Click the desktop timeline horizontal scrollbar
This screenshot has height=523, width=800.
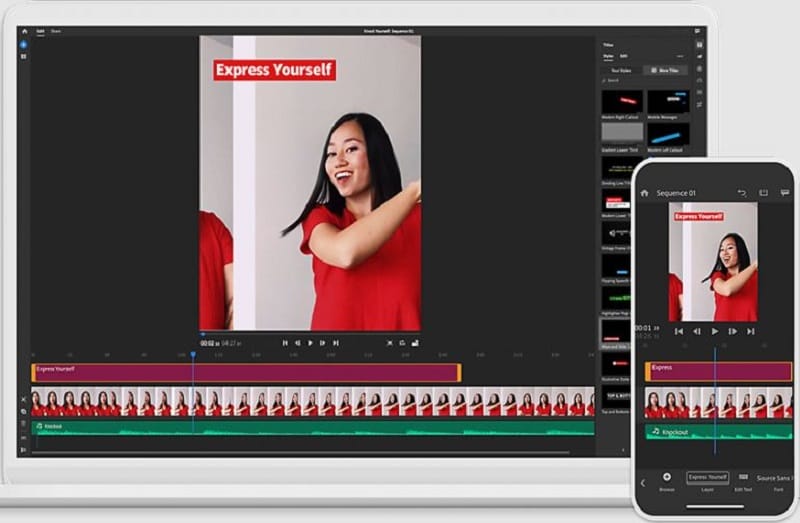click(300, 452)
